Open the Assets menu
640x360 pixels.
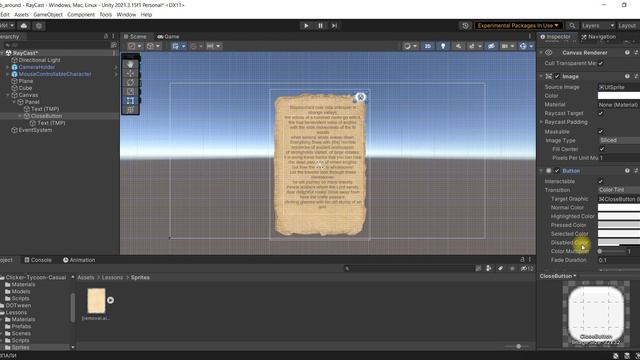tap(21, 14)
